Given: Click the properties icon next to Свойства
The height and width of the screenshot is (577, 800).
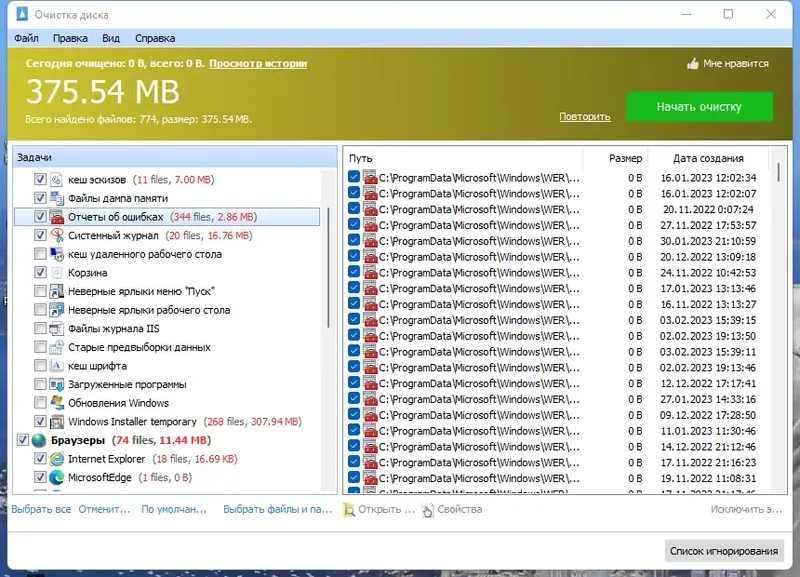Looking at the screenshot, I should [428, 510].
